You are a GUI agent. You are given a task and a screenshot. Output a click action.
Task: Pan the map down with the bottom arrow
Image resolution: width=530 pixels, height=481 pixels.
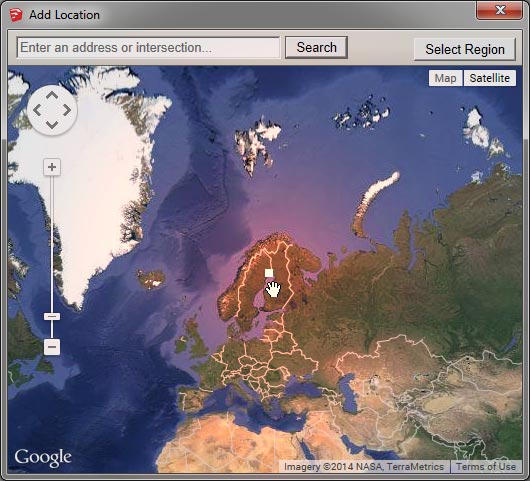(52, 125)
